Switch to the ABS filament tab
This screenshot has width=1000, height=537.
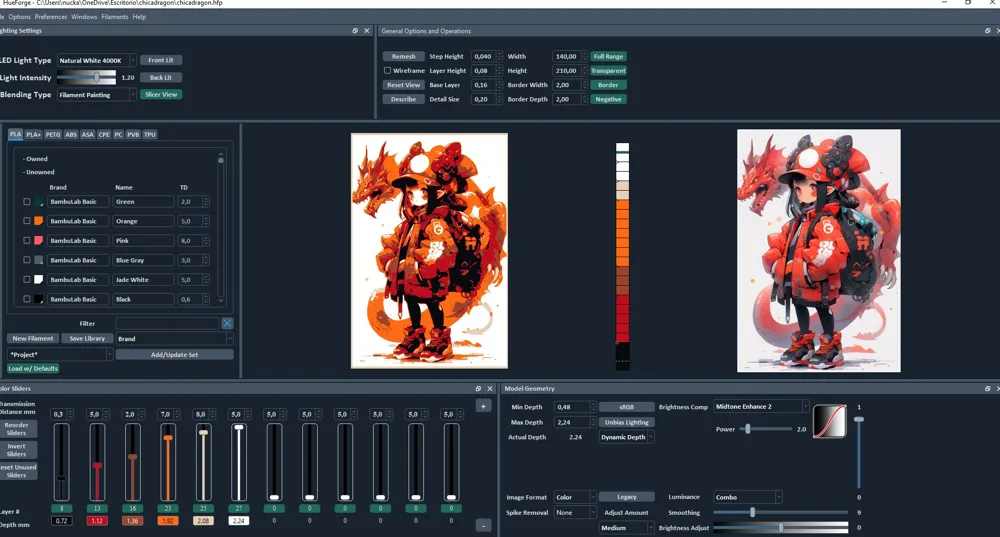tap(71, 135)
